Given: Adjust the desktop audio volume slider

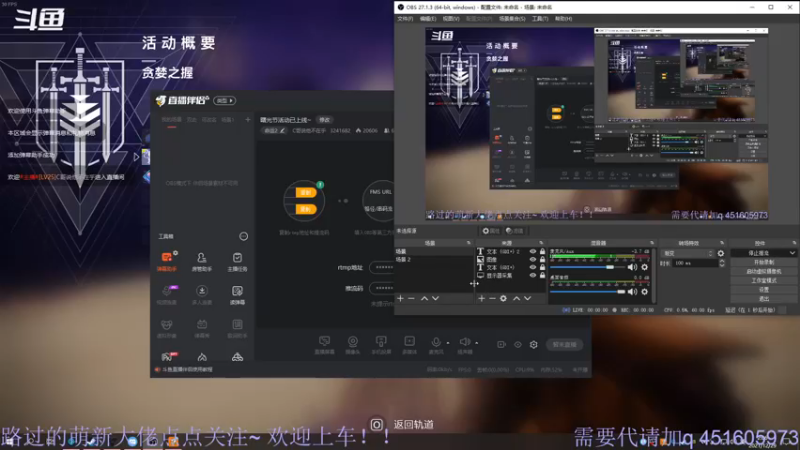Looking at the screenshot, I should [x=588, y=291].
